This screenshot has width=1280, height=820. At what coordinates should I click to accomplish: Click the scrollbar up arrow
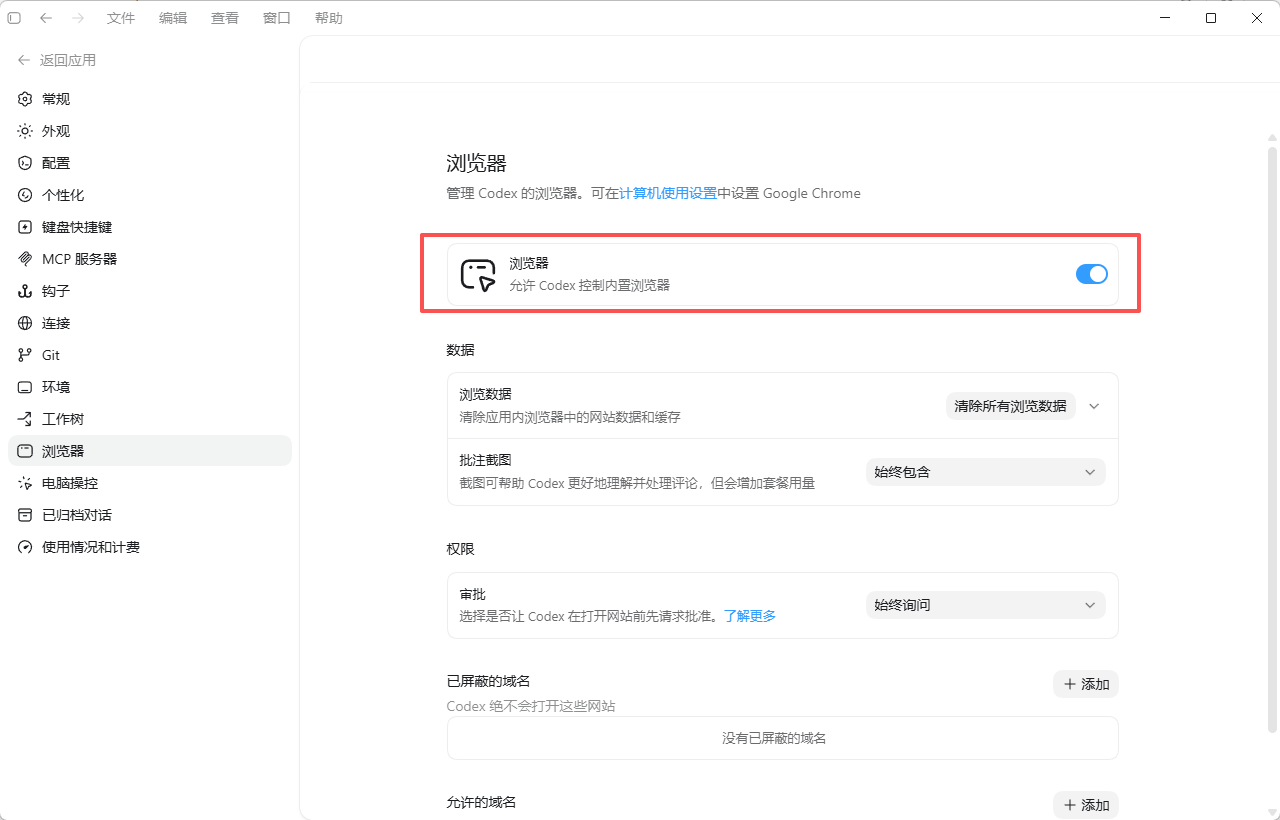(1272, 138)
